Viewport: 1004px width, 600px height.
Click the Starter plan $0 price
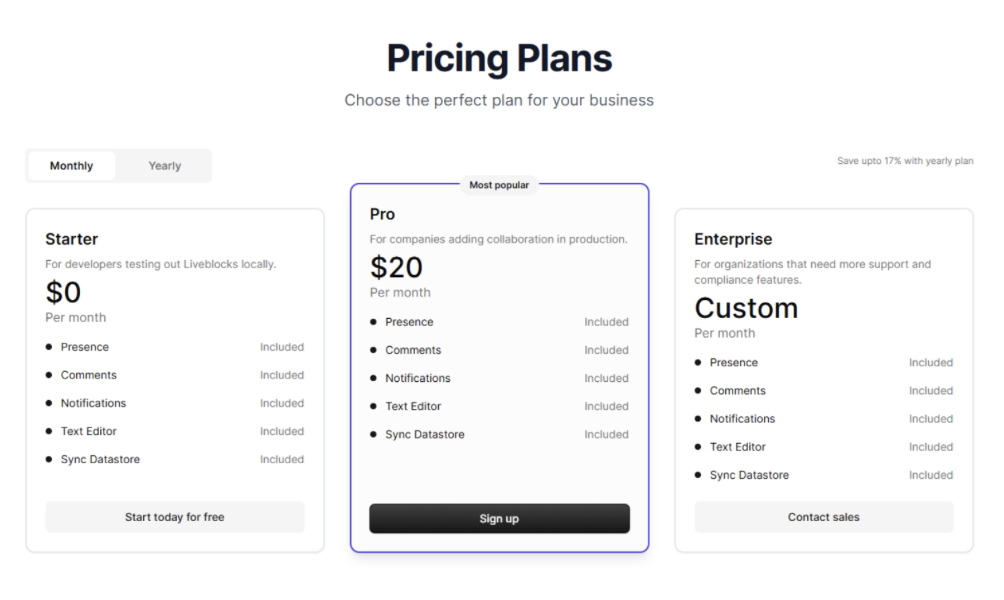coord(63,292)
